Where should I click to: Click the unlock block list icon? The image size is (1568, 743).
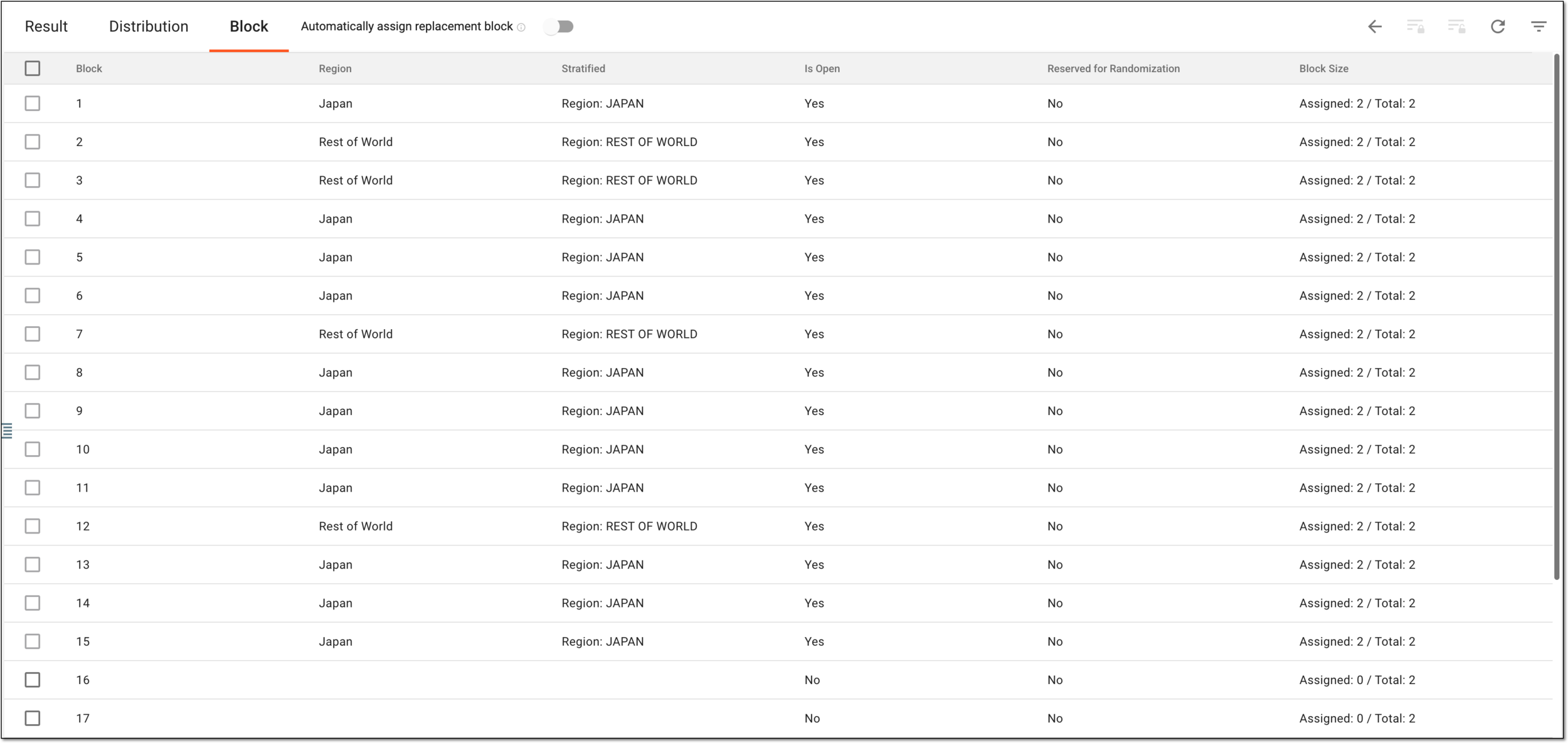pos(1456,26)
